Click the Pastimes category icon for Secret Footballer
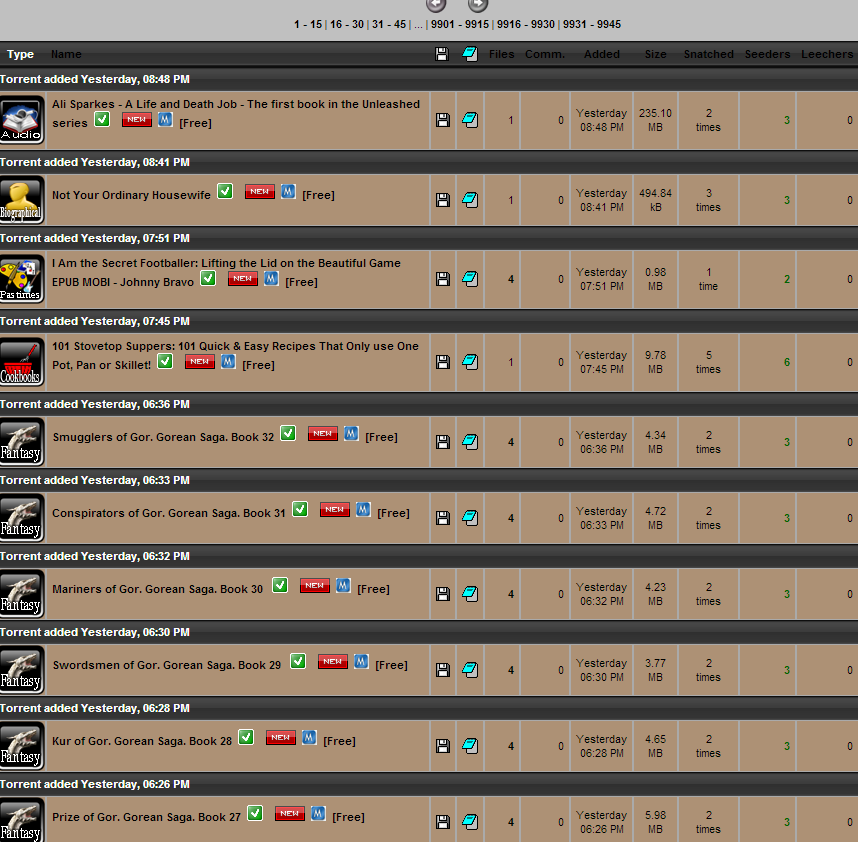Image resolution: width=858 pixels, height=842 pixels. 22,279
